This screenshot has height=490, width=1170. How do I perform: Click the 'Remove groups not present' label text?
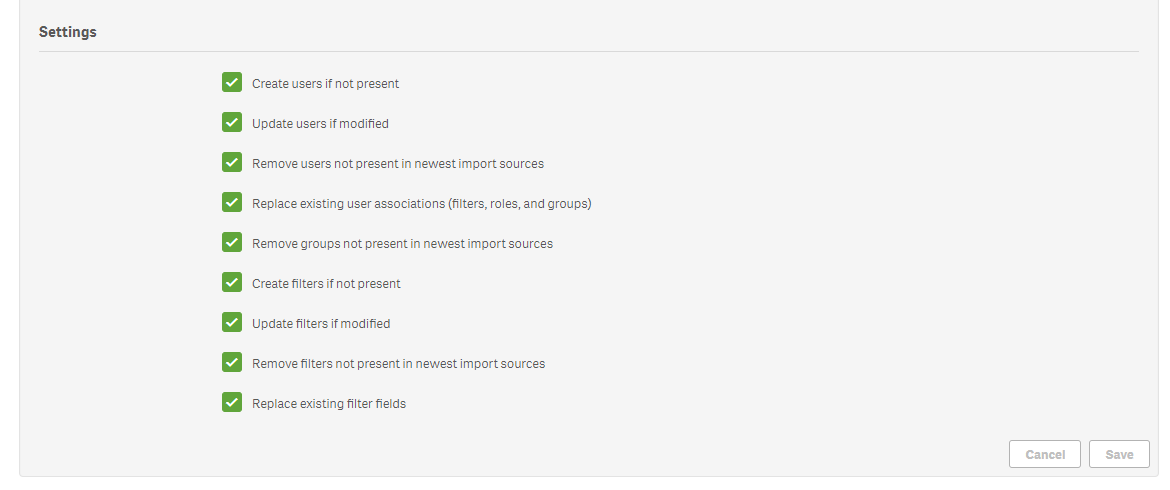tap(402, 244)
